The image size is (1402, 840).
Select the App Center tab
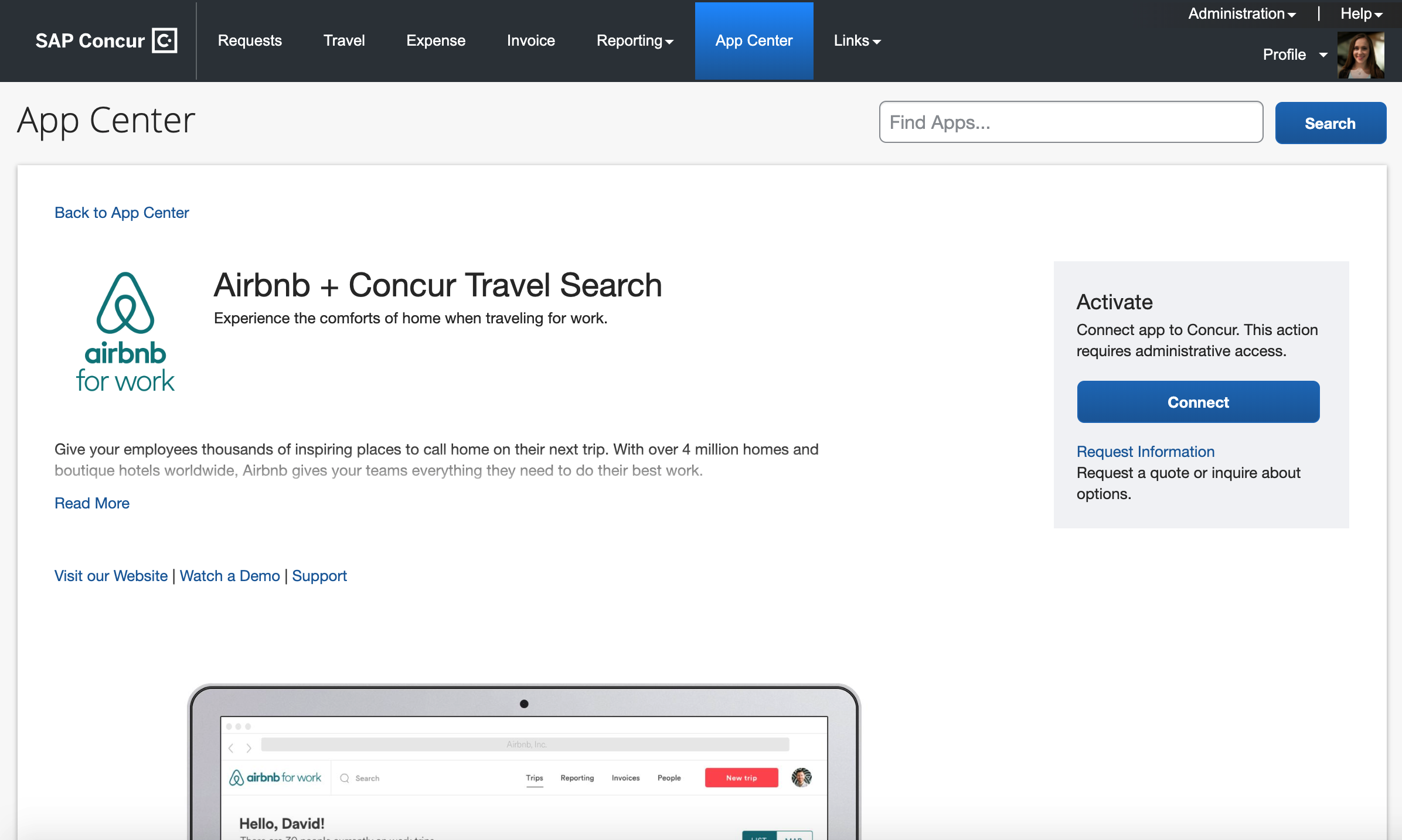(754, 40)
